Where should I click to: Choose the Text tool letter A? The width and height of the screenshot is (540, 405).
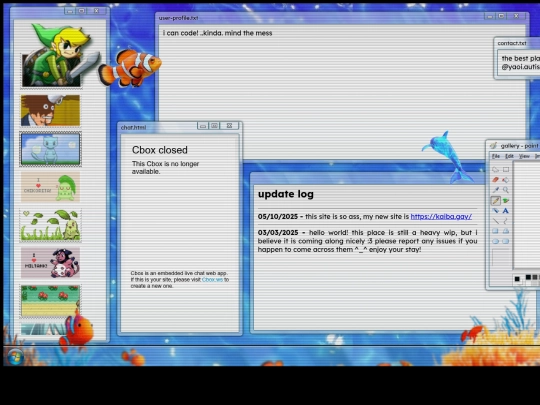(x=506, y=211)
